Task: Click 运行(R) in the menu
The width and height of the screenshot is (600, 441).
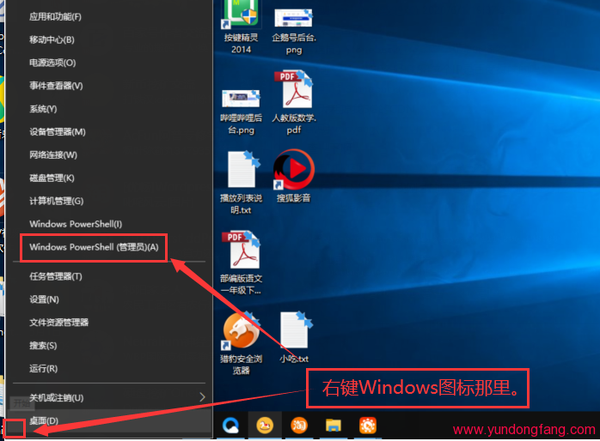Action: point(43,367)
